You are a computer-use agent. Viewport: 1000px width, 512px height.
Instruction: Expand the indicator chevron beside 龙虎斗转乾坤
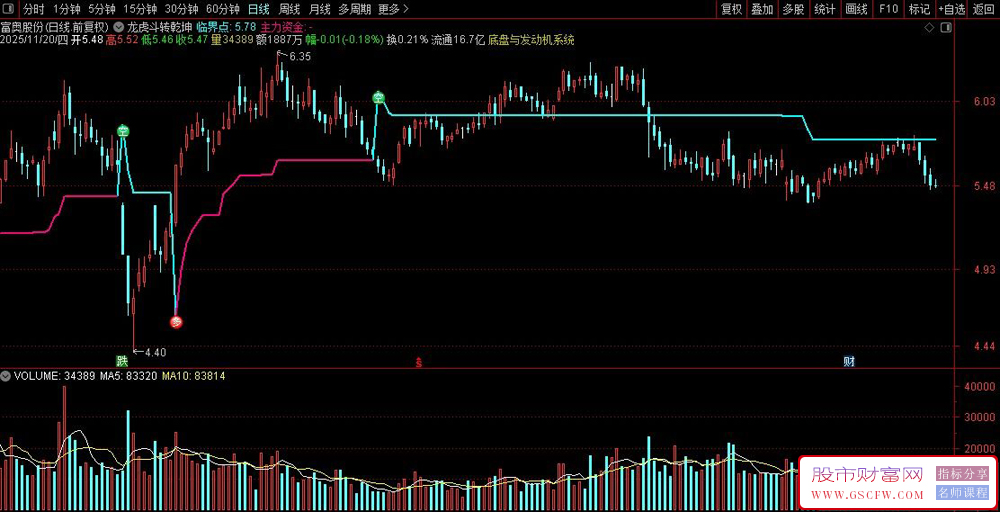click(x=119, y=27)
